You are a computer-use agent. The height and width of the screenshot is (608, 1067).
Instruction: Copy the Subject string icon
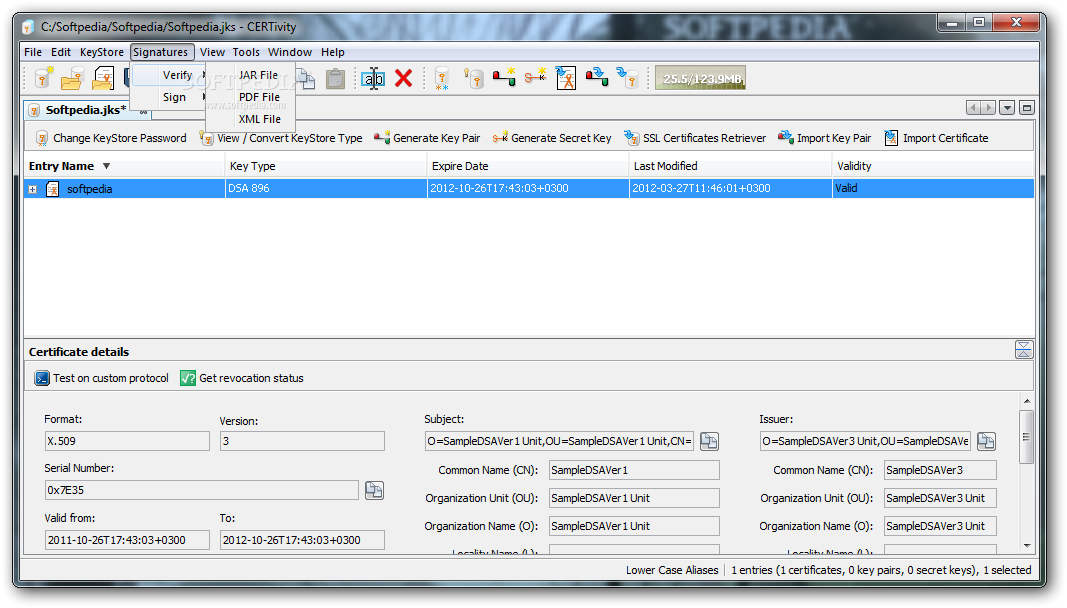point(709,441)
